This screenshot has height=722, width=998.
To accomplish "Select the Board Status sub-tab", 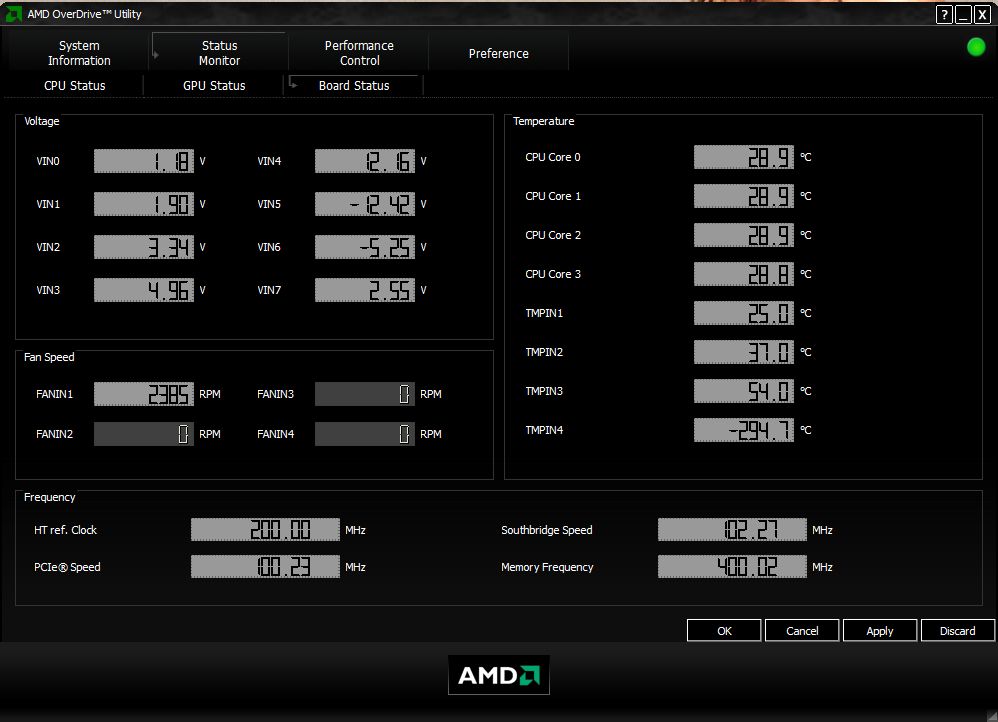I will [354, 85].
